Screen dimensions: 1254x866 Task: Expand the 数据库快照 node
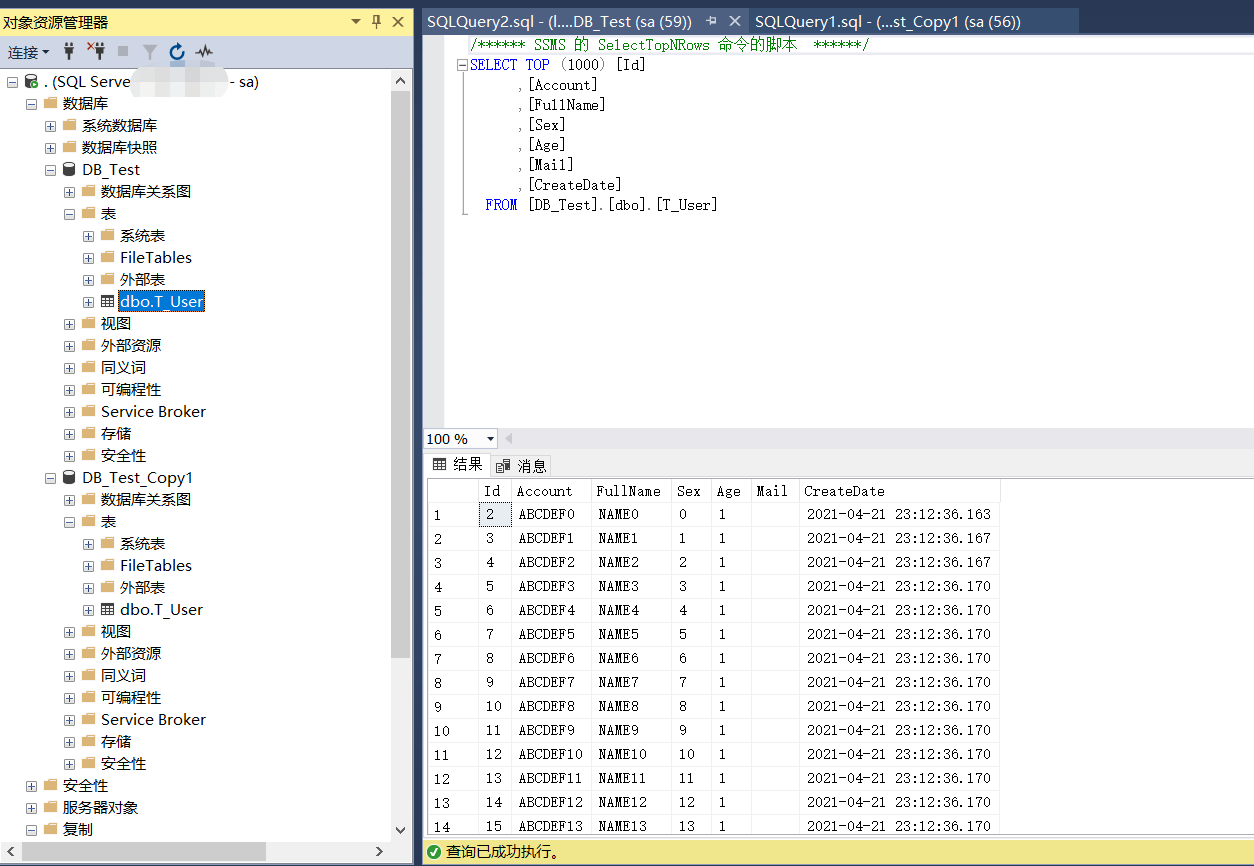click(x=50, y=147)
